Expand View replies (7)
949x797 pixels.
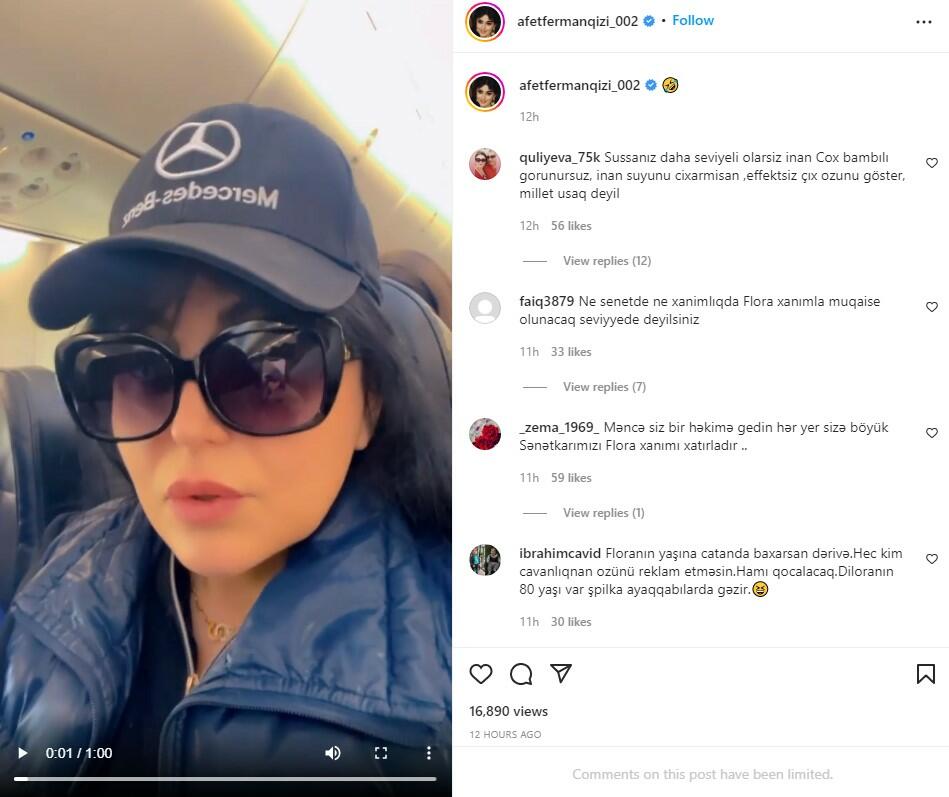click(x=605, y=387)
